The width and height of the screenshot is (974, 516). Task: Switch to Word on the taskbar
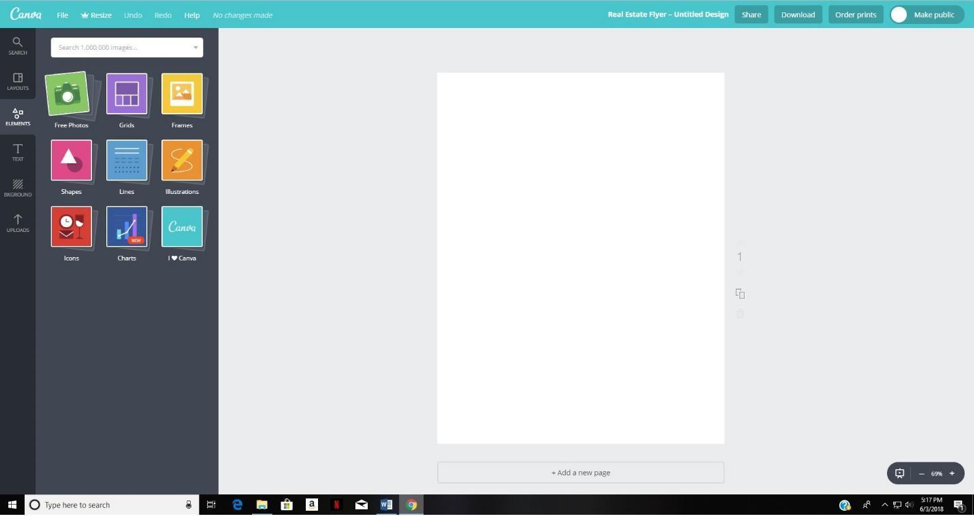pyautogui.click(x=386, y=505)
